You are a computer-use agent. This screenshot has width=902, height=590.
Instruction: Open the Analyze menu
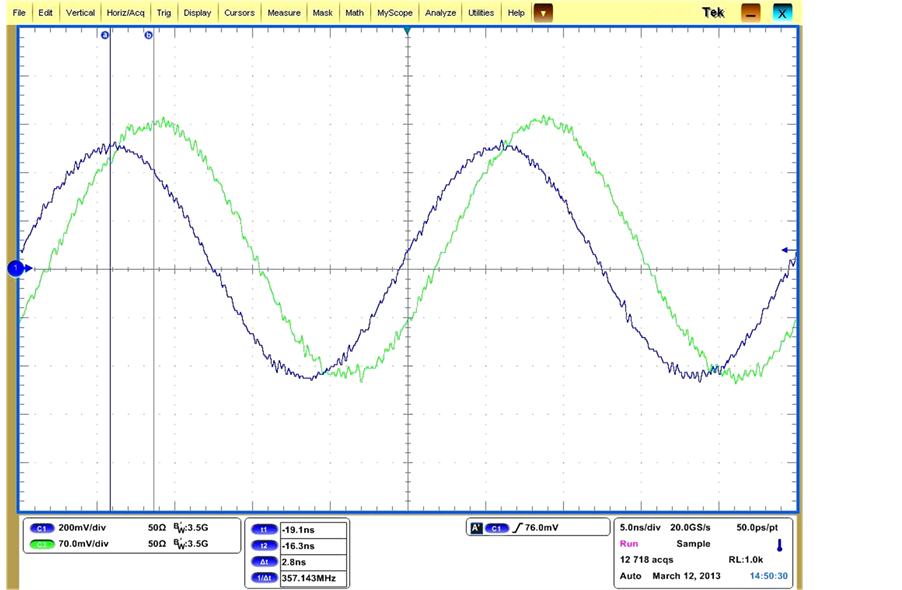[441, 13]
